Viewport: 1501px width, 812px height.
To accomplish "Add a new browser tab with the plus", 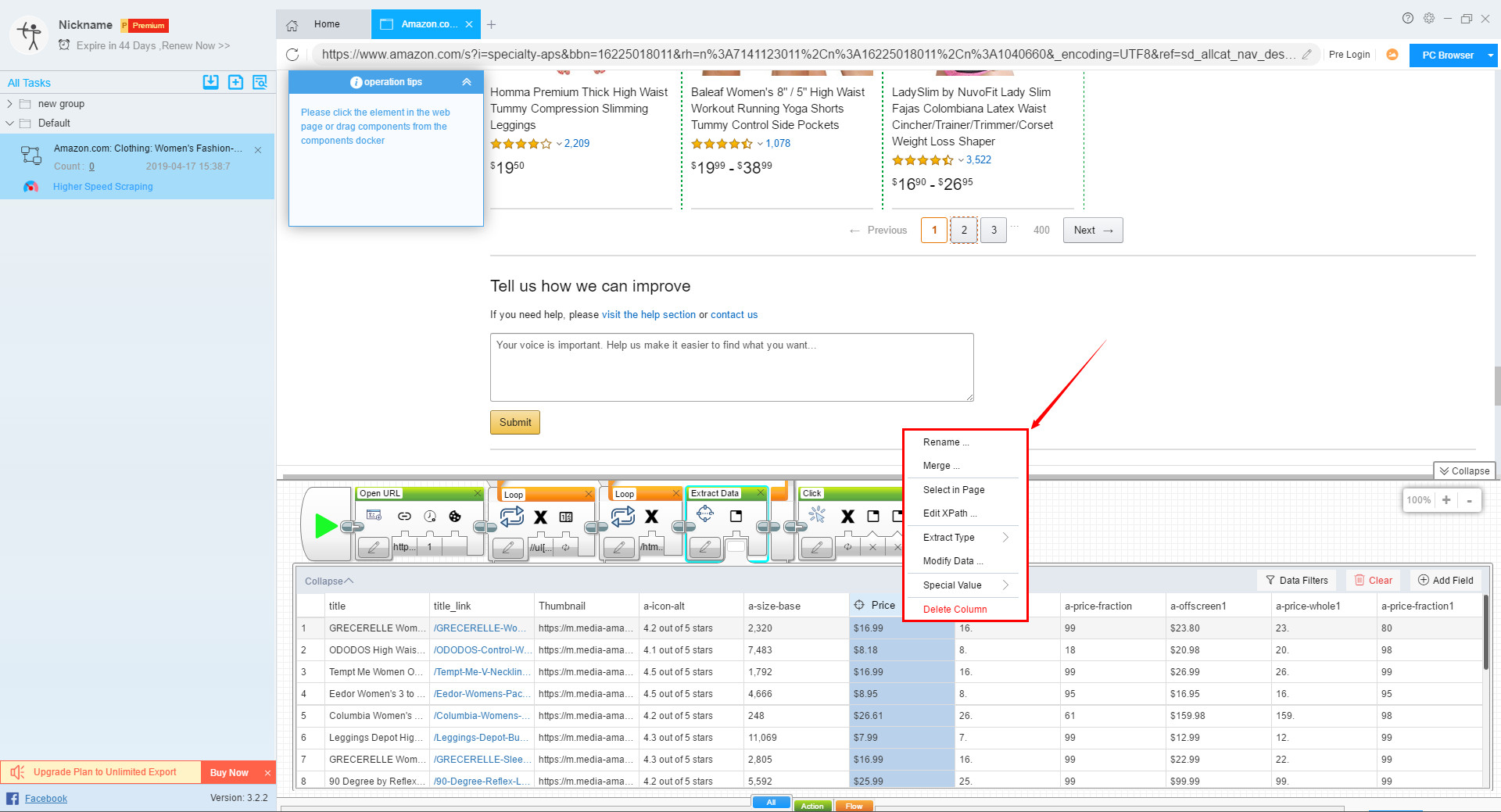I will point(491,24).
